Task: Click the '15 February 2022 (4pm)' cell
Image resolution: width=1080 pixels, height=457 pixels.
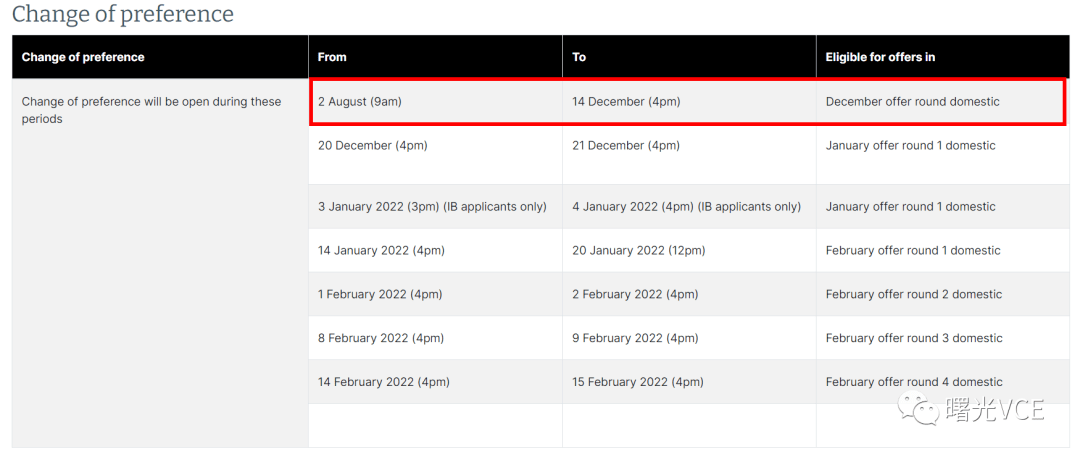Action: (689, 382)
